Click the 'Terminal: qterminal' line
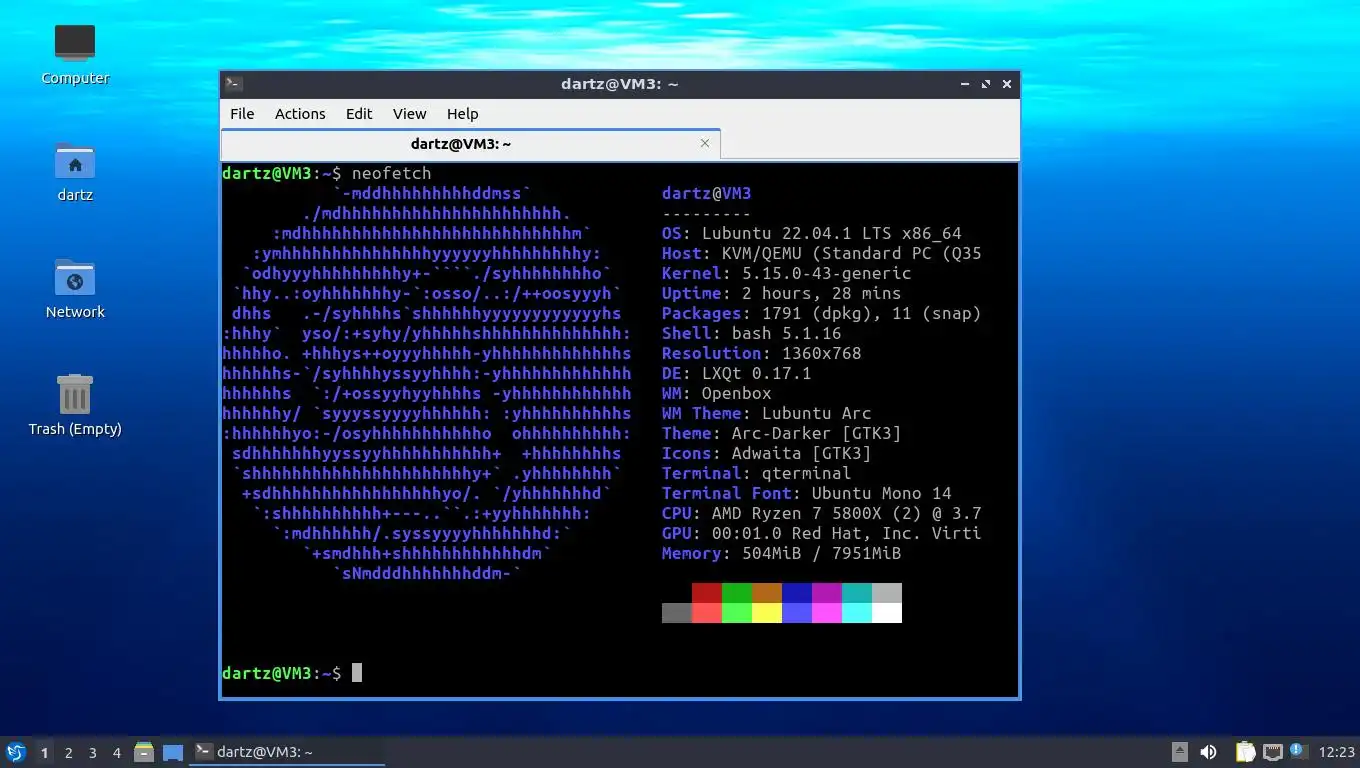Screen dimensions: 1360x768 tap(756, 473)
